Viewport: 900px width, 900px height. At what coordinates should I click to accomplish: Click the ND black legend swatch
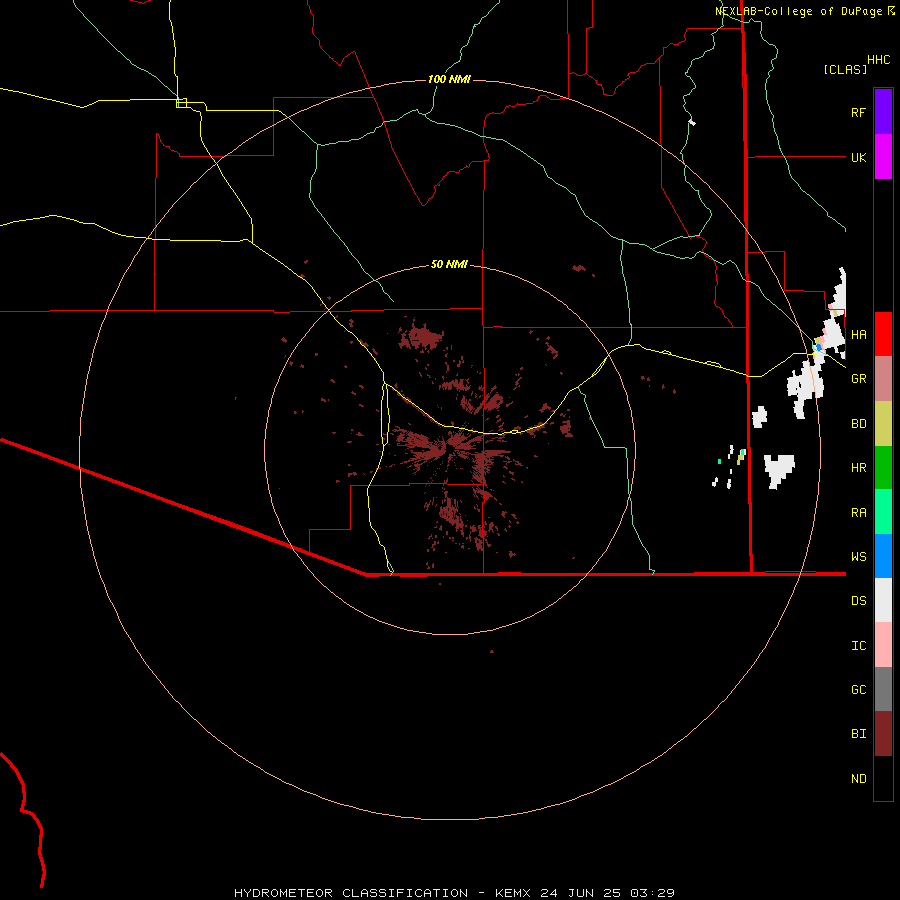tap(883, 778)
